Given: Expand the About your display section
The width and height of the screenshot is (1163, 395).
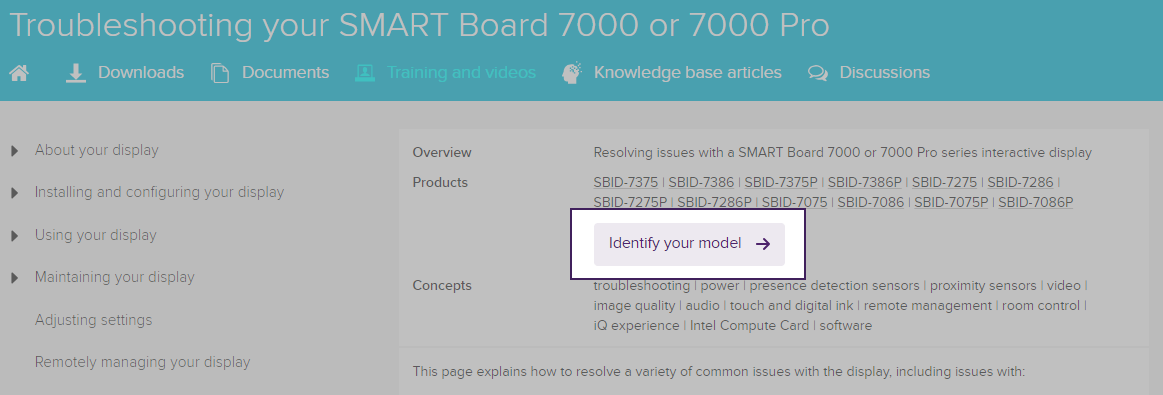Looking at the screenshot, I should click(14, 151).
